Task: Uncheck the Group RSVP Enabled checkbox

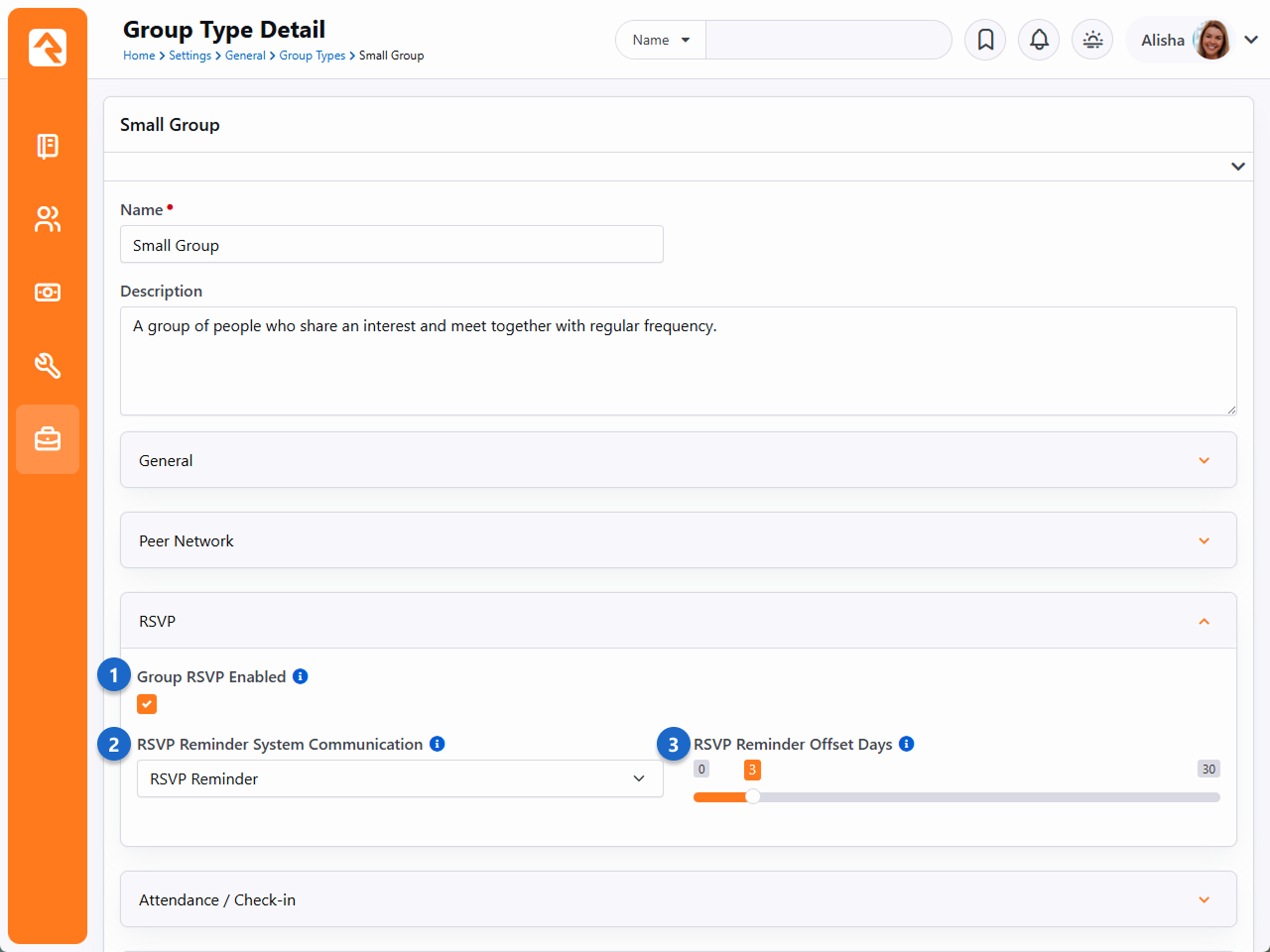Action: pos(147,704)
